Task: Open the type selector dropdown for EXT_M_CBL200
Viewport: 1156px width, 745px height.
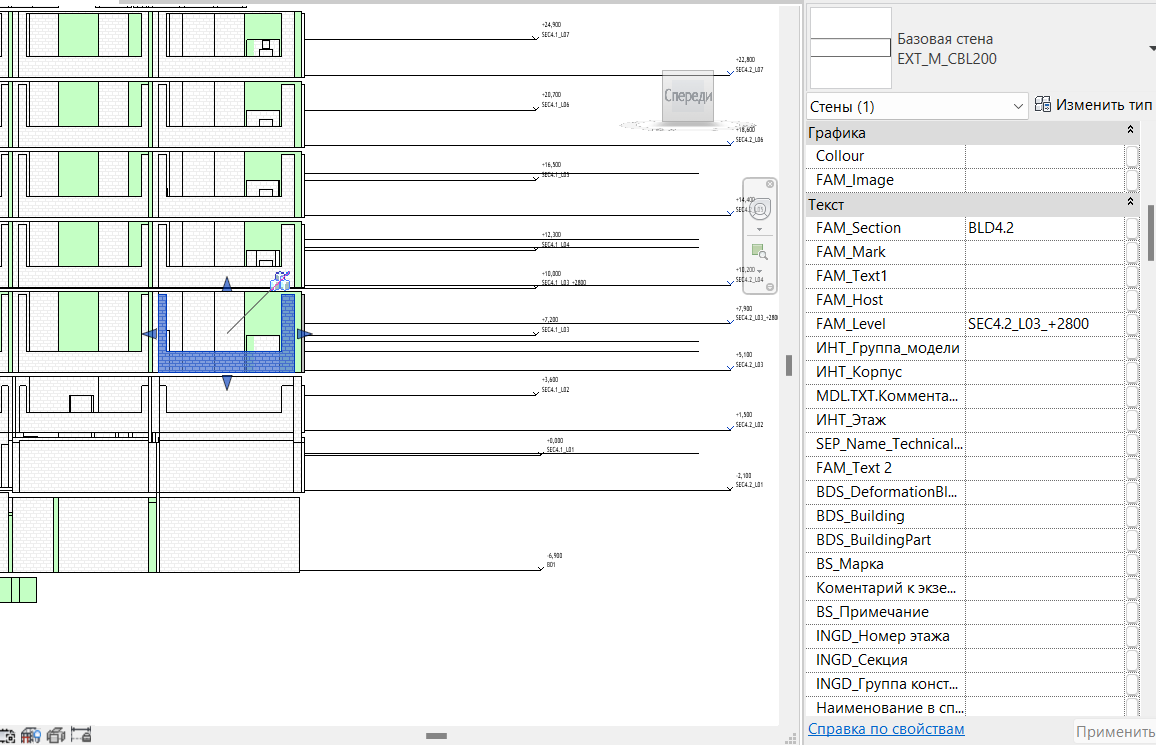Action: 1152,49
